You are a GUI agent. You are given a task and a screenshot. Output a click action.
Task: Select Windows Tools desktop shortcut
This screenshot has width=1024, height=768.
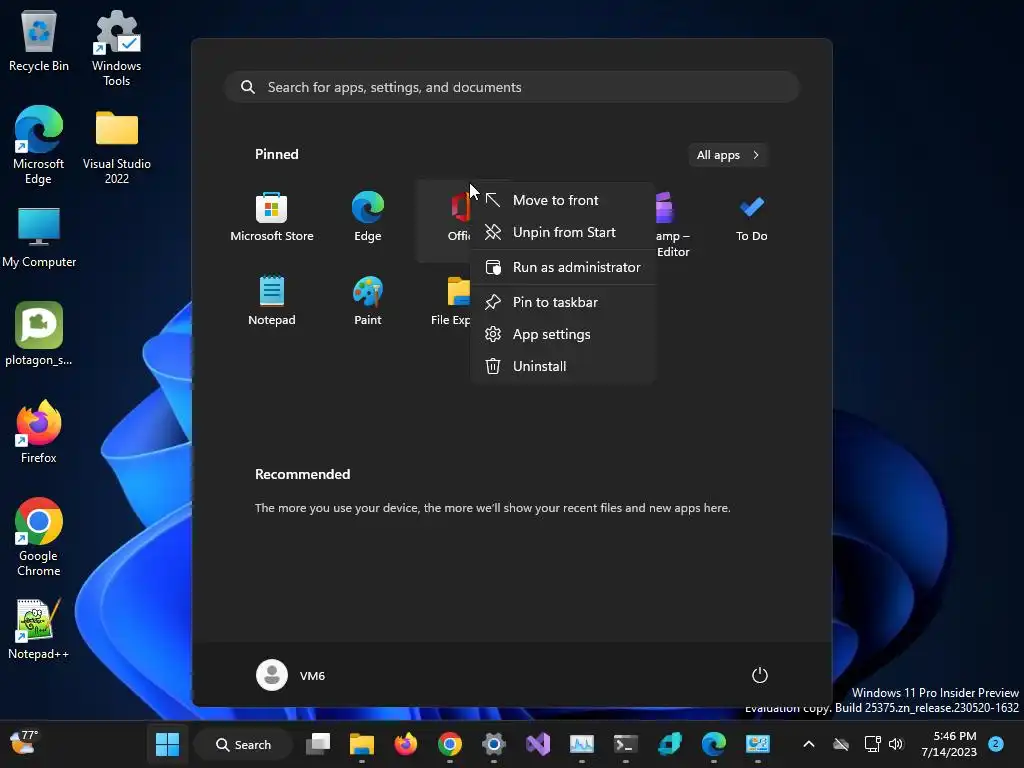pyautogui.click(x=116, y=49)
